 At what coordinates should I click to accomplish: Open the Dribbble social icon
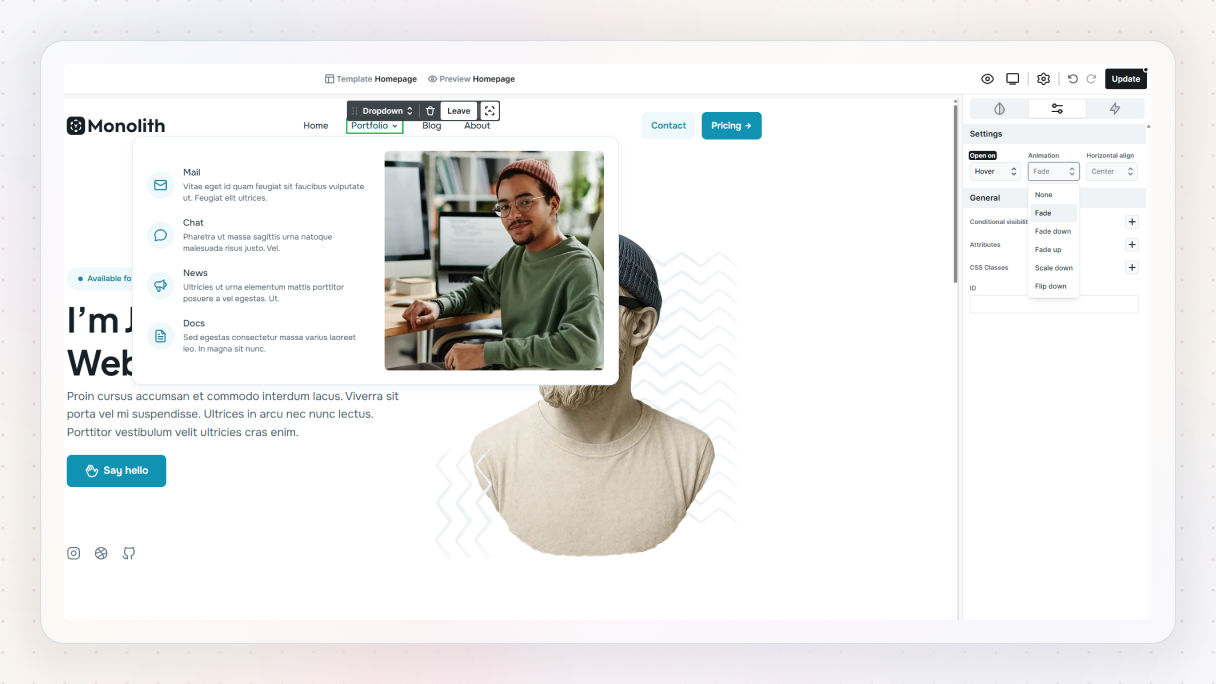pyautogui.click(x=101, y=553)
